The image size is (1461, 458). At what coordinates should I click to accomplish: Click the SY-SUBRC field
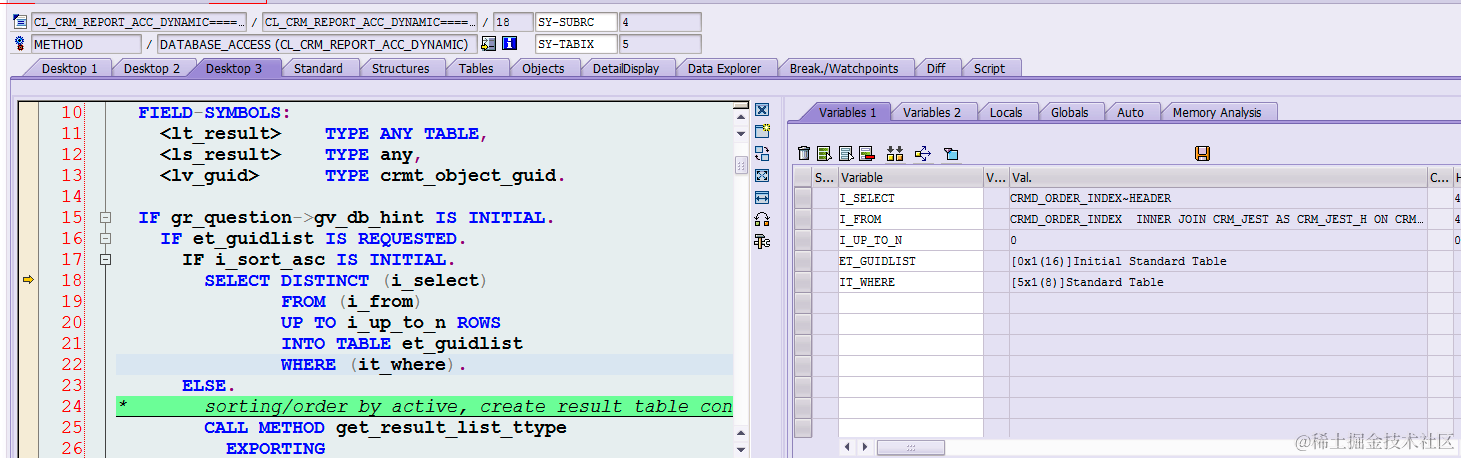575,21
